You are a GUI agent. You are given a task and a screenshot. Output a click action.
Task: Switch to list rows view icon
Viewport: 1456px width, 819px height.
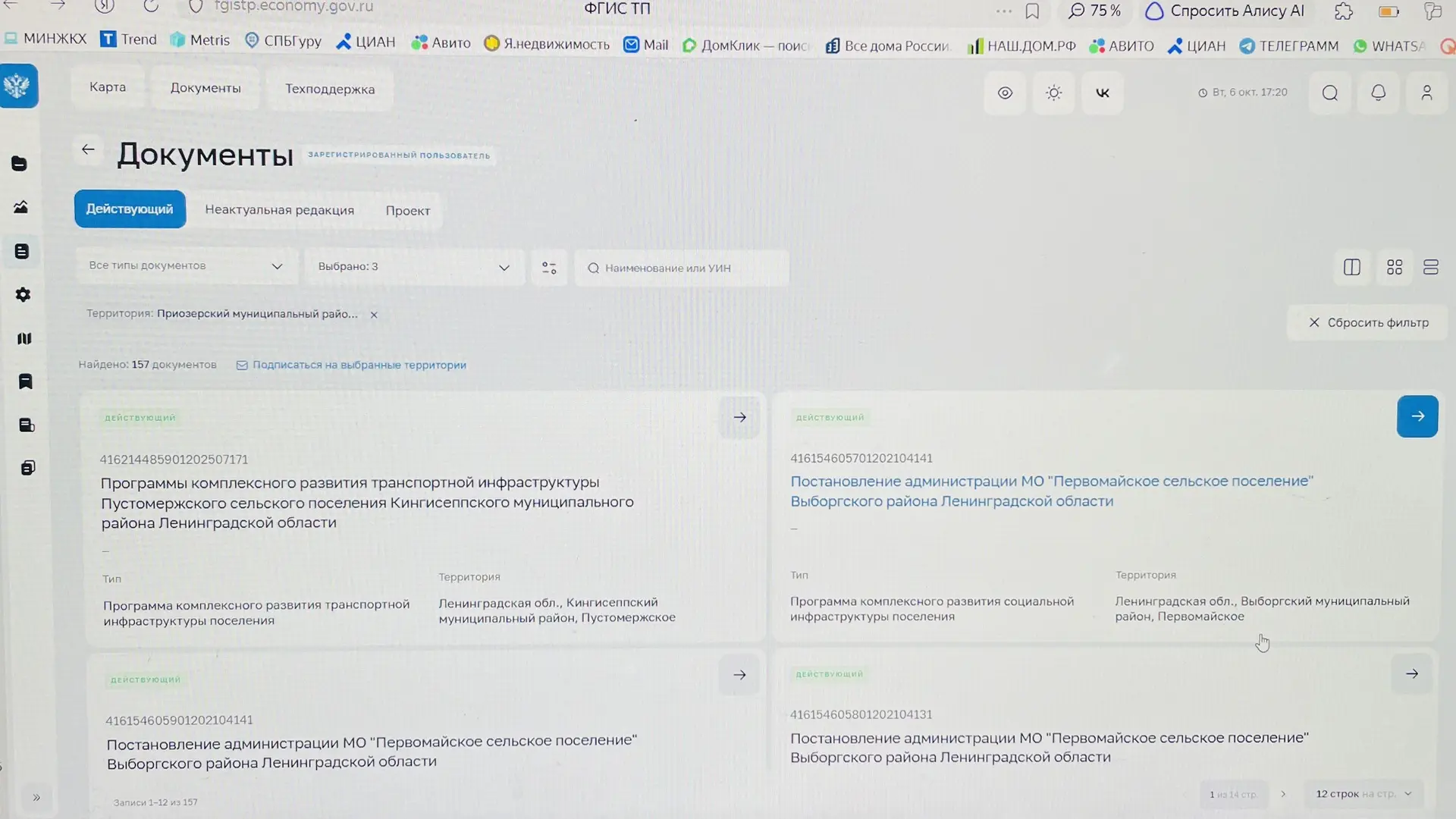pyautogui.click(x=1431, y=267)
